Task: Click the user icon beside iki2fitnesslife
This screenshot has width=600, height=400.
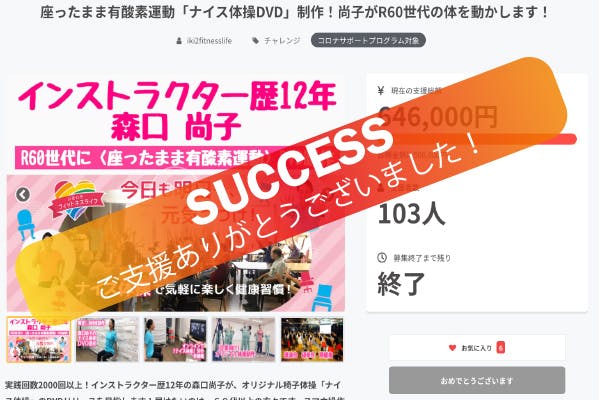Action: [179, 41]
